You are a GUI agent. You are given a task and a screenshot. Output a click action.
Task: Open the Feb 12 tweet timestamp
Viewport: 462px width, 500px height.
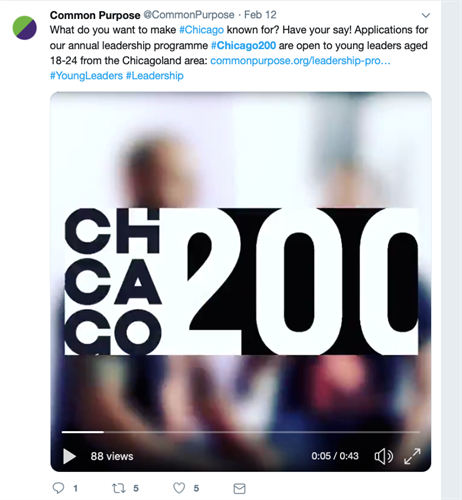pyautogui.click(x=260, y=15)
